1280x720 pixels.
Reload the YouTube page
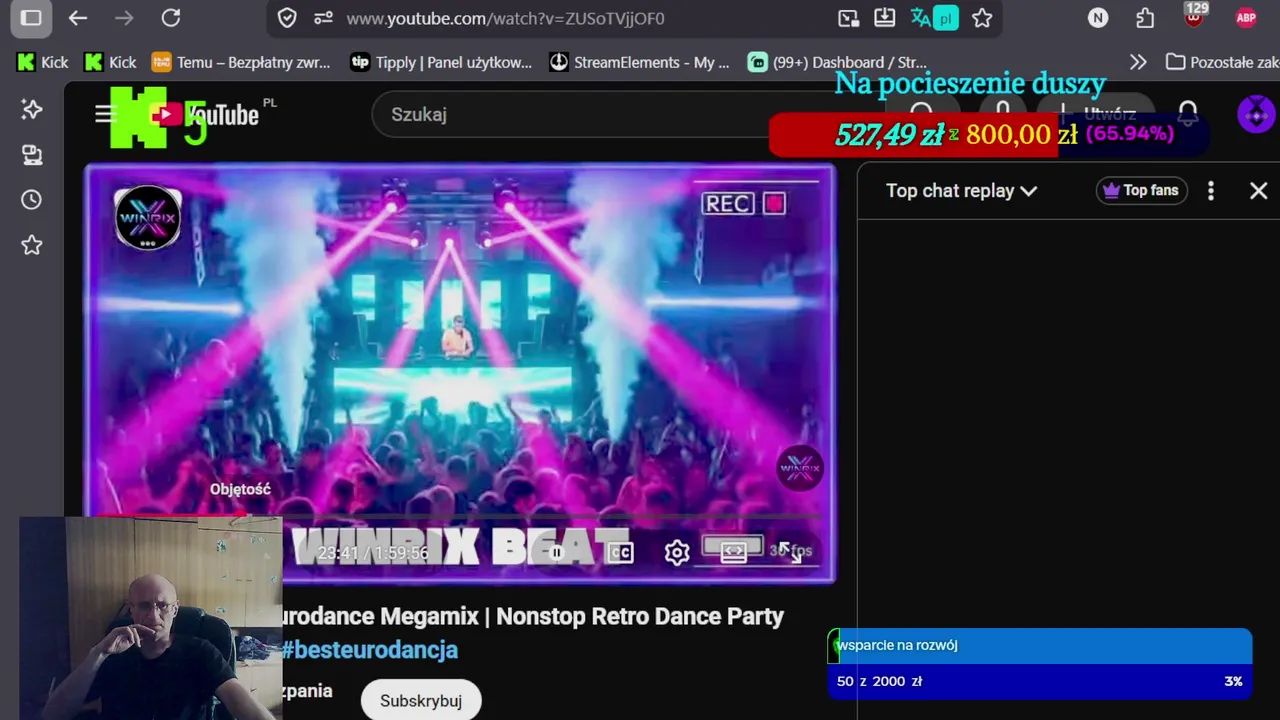click(171, 18)
